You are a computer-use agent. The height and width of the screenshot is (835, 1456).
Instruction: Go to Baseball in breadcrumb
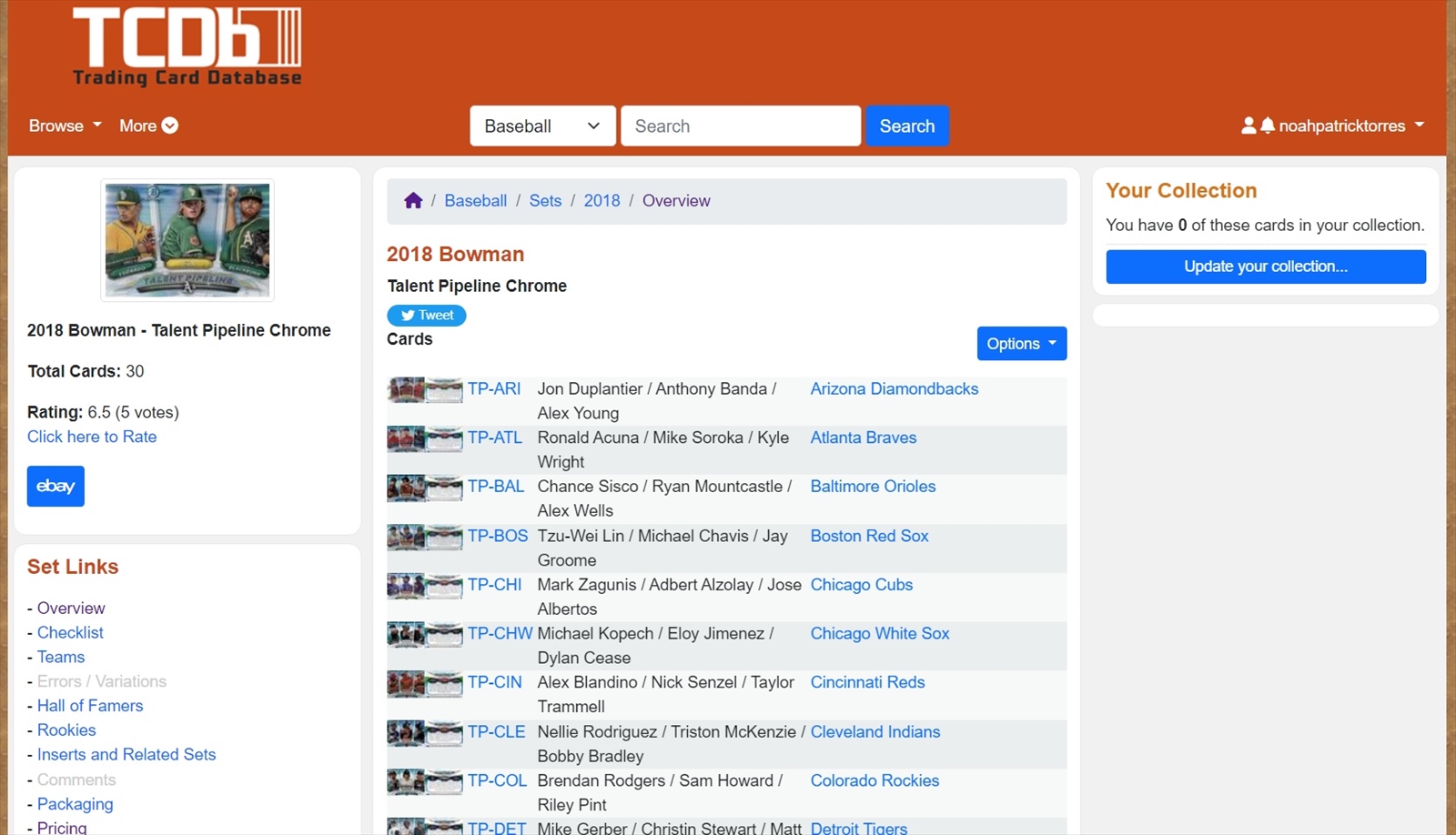pos(475,200)
